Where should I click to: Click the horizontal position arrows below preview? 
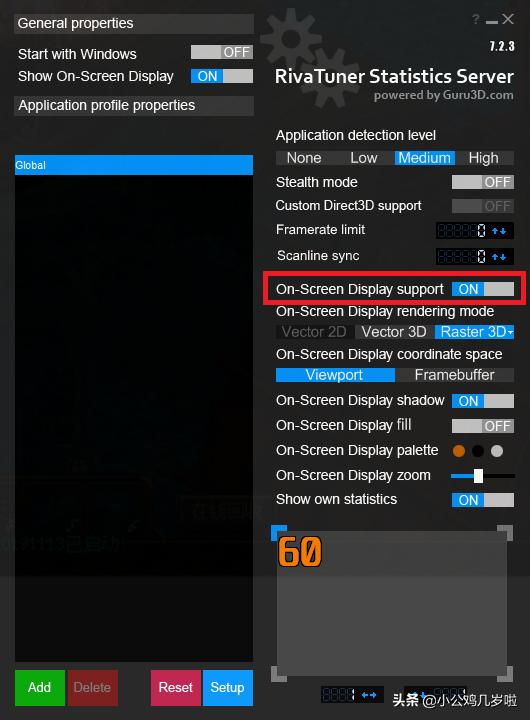(x=369, y=695)
